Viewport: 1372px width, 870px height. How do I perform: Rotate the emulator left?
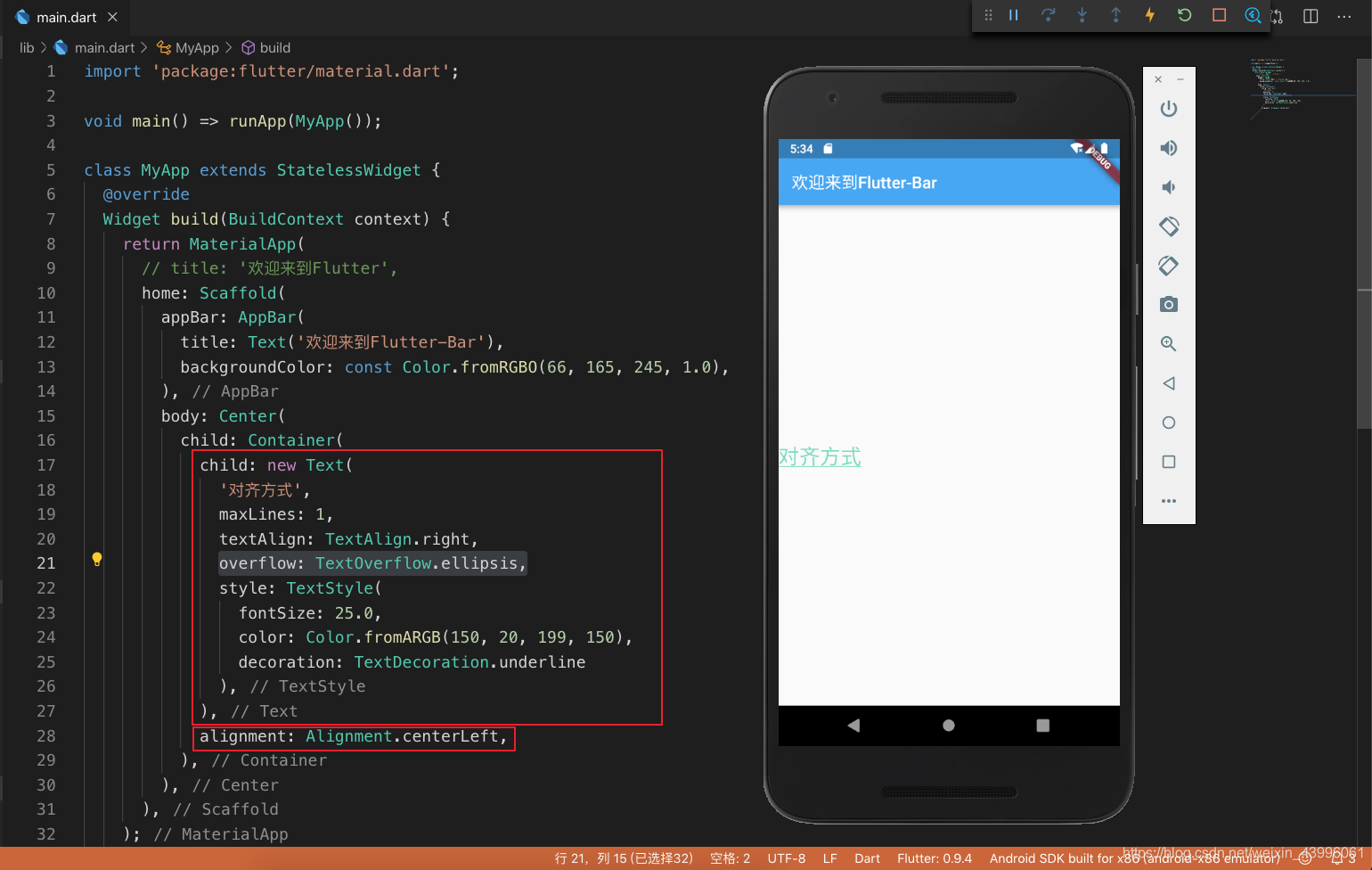(x=1169, y=226)
